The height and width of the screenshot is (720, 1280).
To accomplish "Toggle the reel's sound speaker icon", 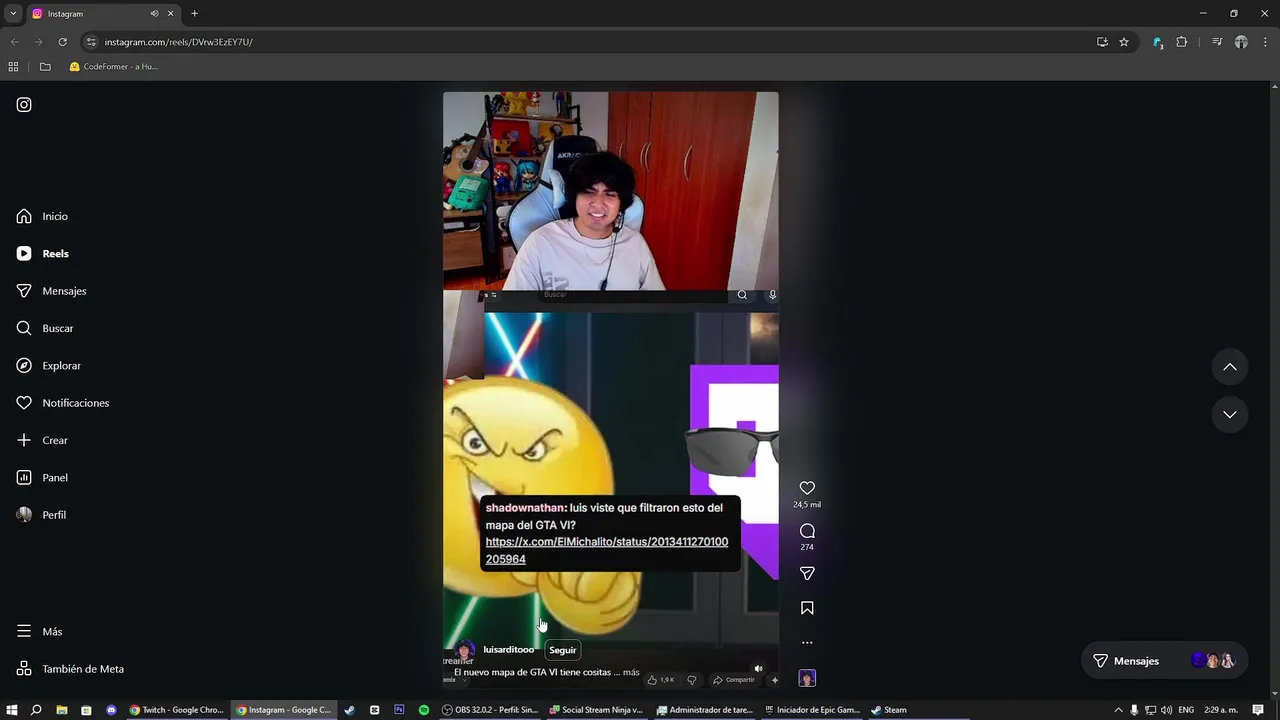I will pyautogui.click(x=758, y=669).
